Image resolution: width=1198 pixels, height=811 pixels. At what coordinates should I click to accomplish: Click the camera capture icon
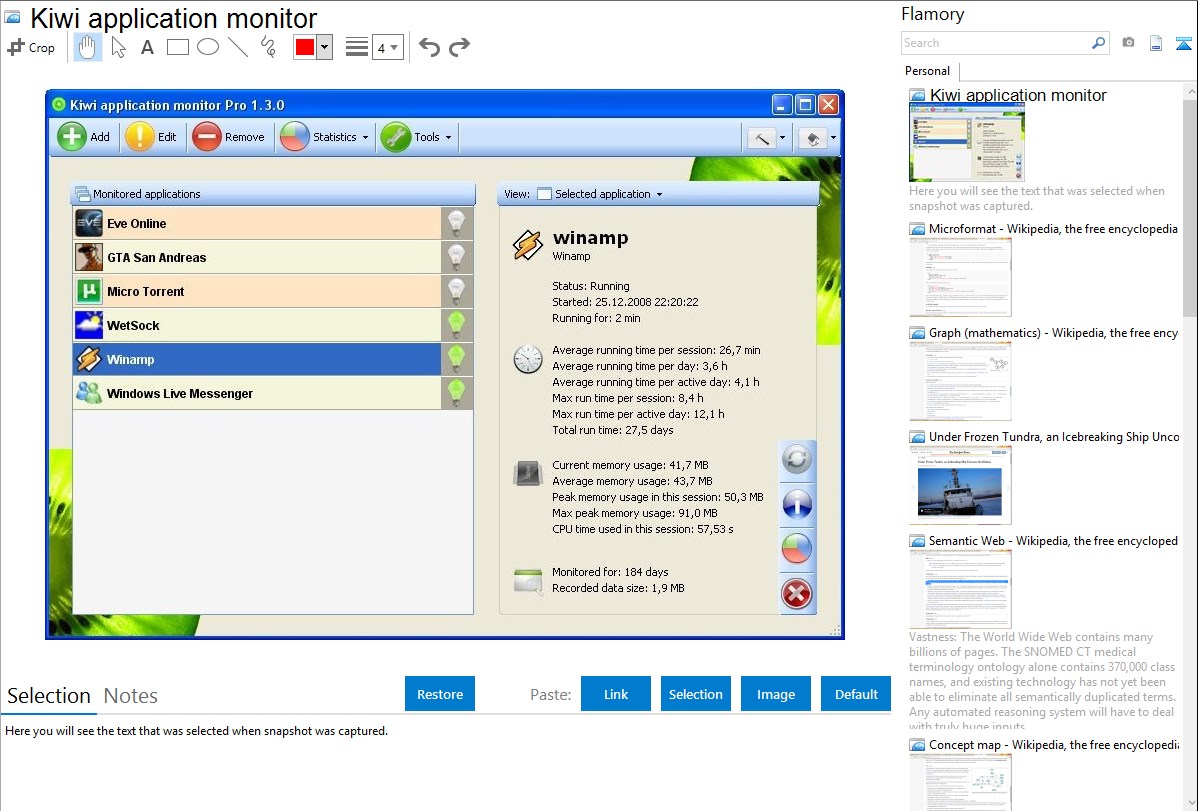pyautogui.click(x=1128, y=43)
